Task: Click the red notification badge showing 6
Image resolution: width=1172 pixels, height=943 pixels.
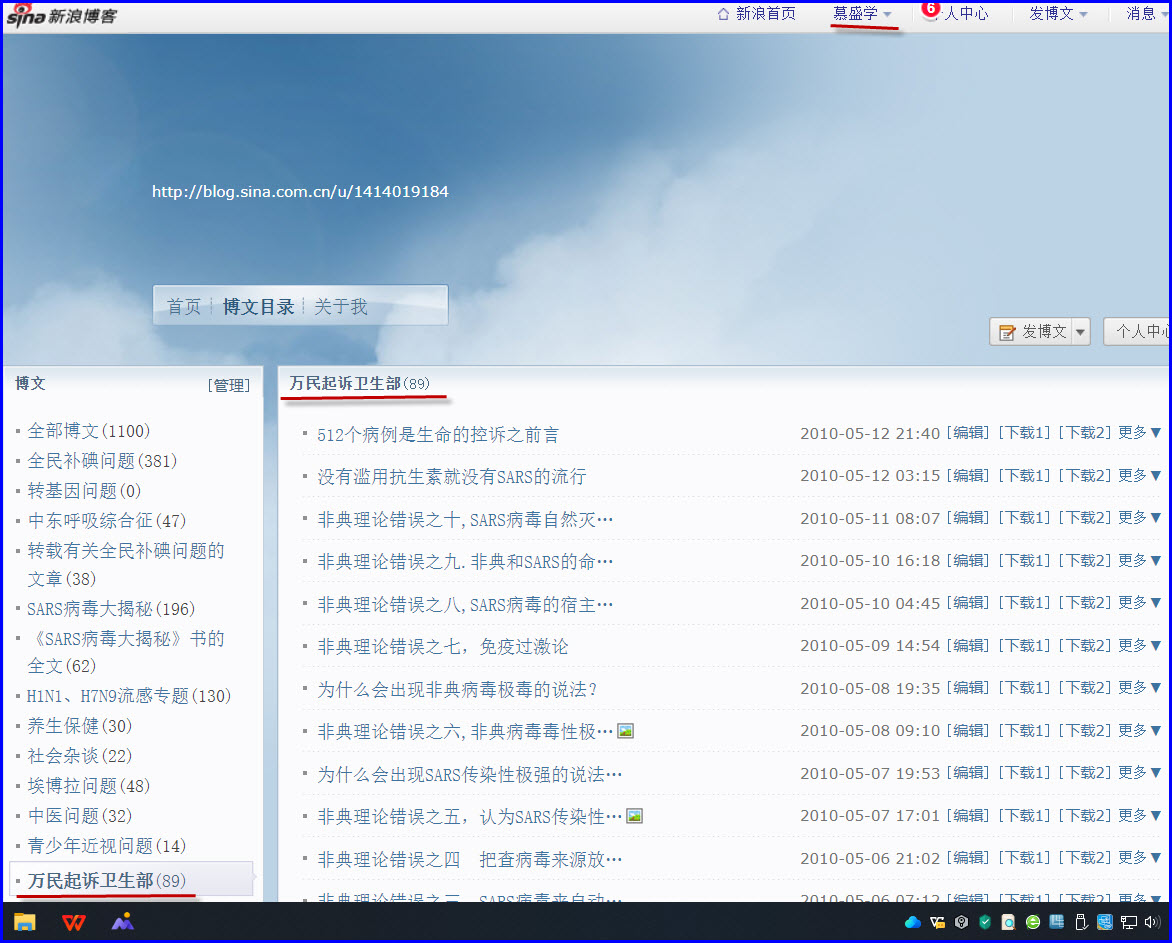Action: 930,8
